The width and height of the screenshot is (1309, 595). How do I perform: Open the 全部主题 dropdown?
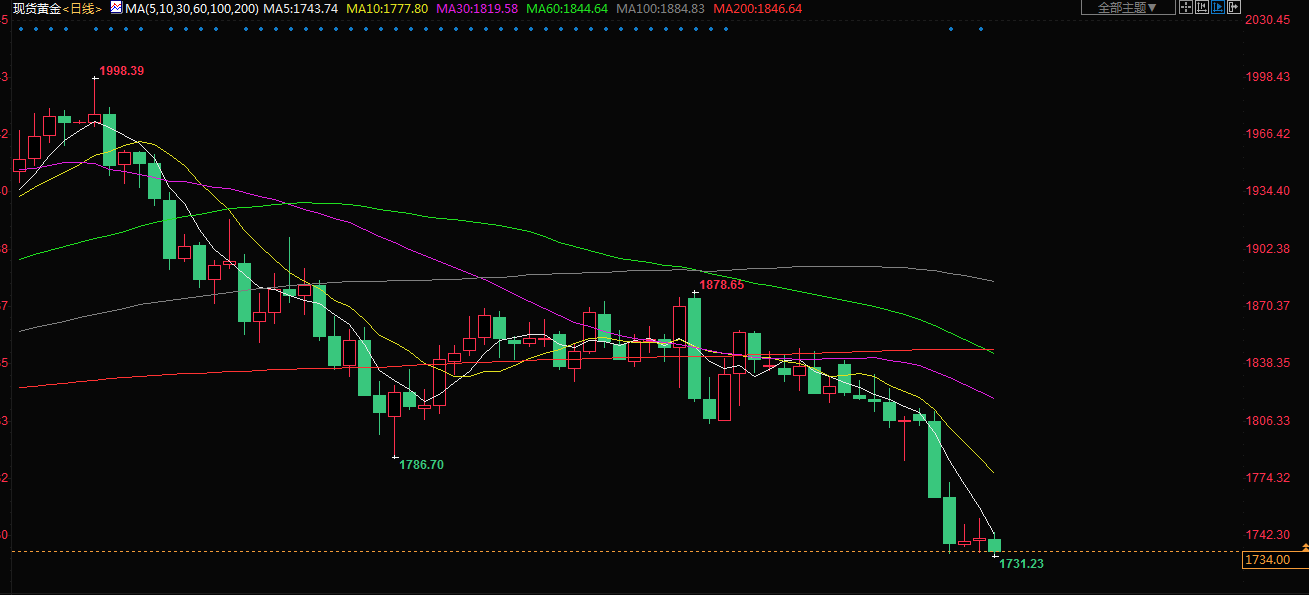pyautogui.click(x=1127, y=8)
